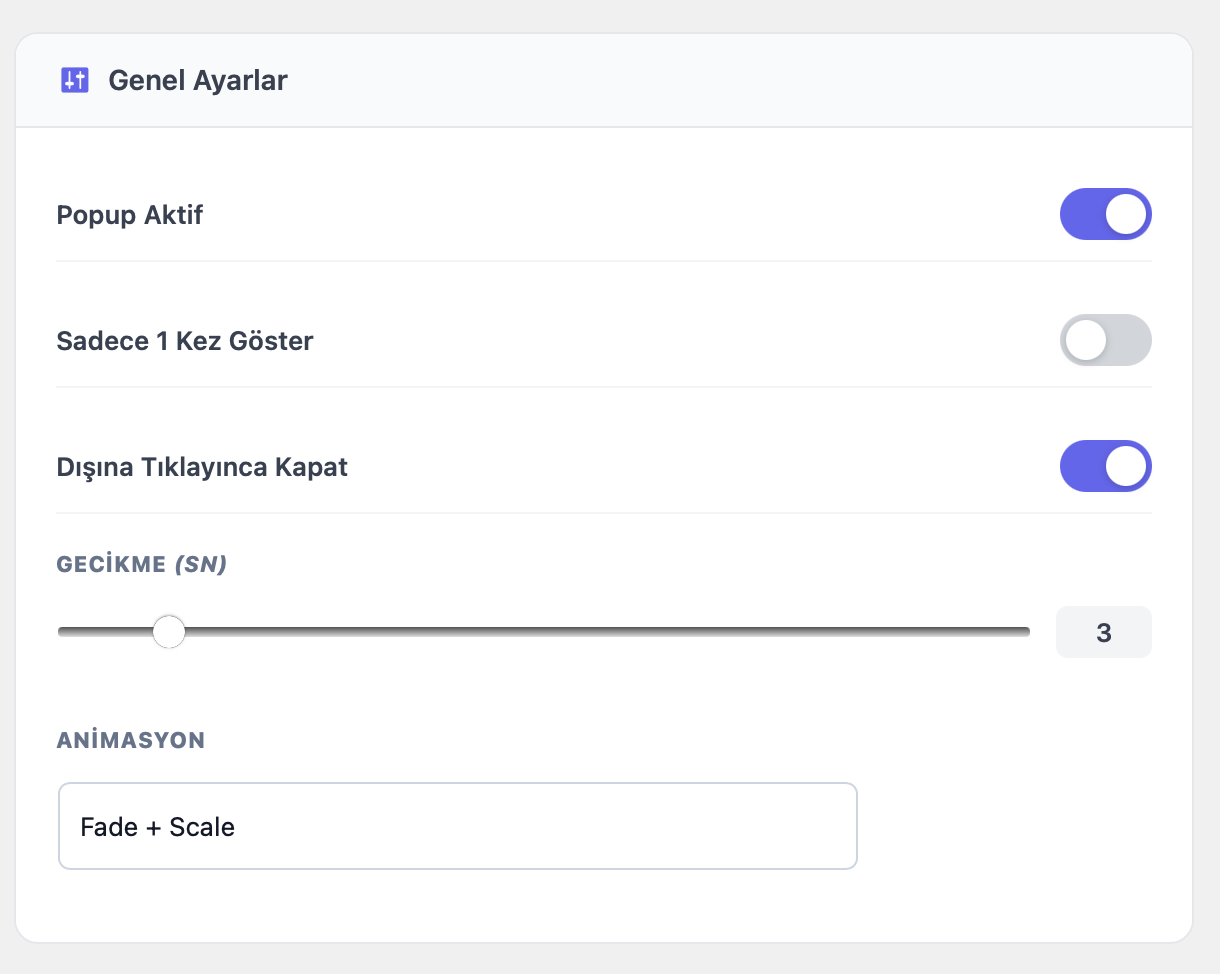Screen dimensions: 1220x974
Task: Click the sliders icon beside Genel Ayarlar
Action: tap(75, 80)
